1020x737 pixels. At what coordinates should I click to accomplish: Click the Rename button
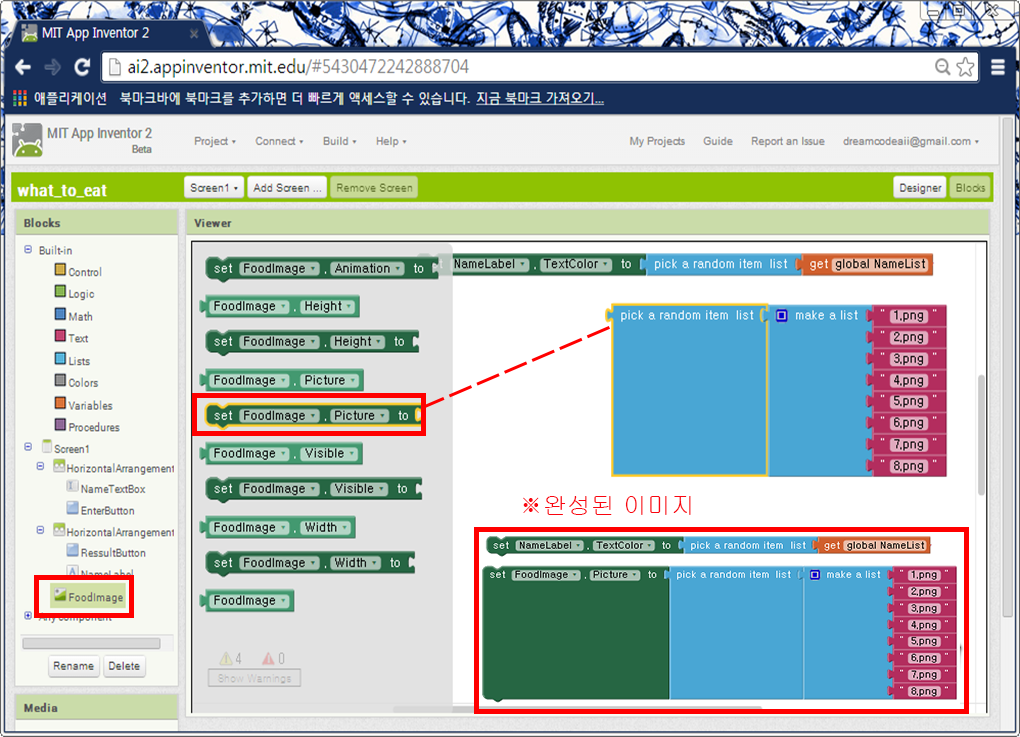coord(73,666)
